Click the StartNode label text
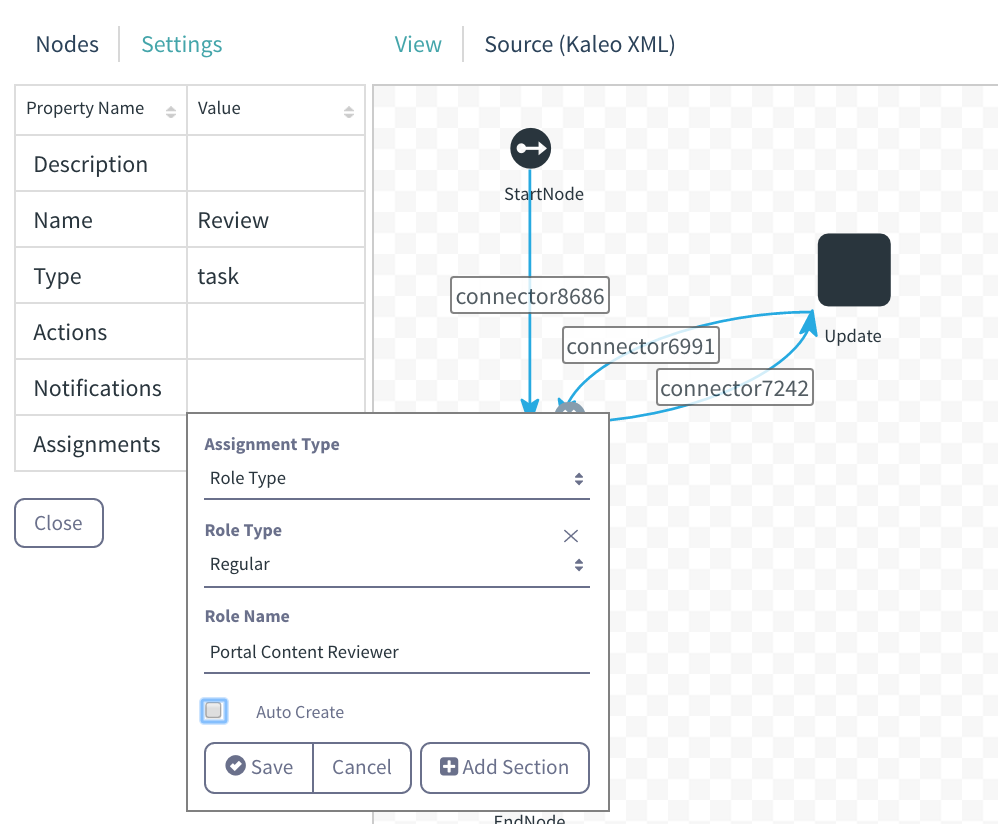This screenshot has width=998, height=824. coord(544,194)
